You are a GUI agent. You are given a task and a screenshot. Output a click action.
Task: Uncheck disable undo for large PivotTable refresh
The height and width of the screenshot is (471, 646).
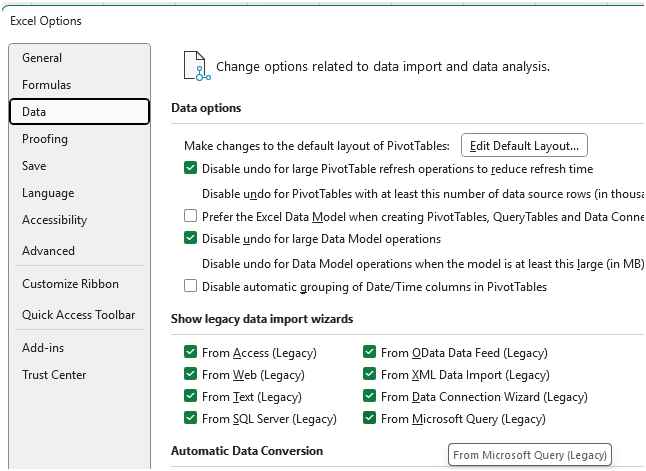coord(190,168)
